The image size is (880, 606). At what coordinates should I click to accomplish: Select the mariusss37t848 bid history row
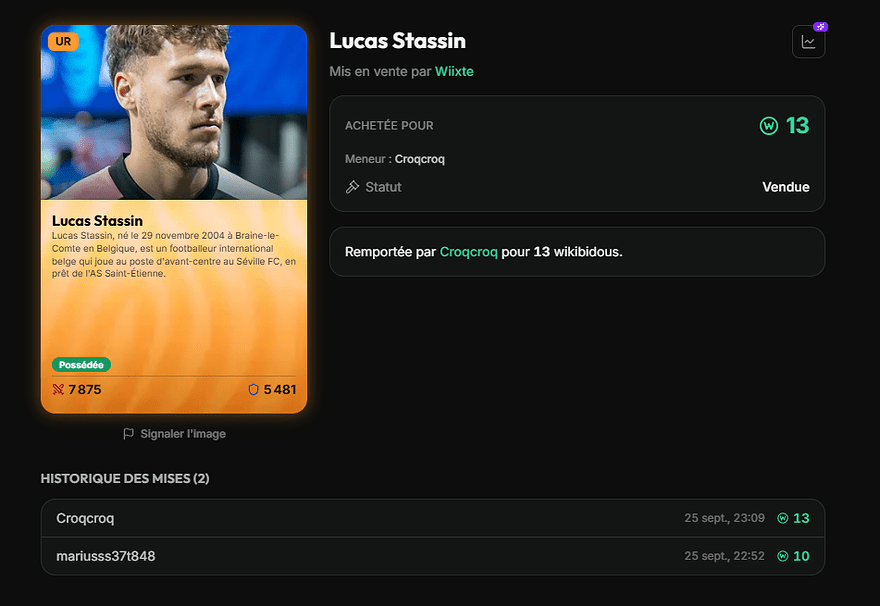[433, 556]
